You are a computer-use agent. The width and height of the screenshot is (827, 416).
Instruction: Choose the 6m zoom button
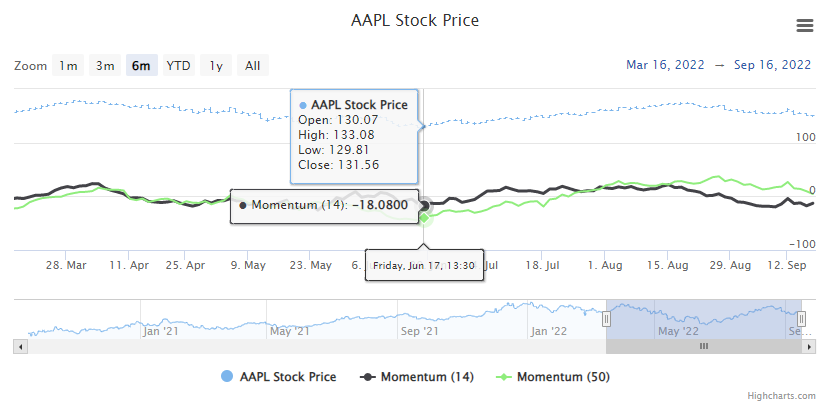141,66
